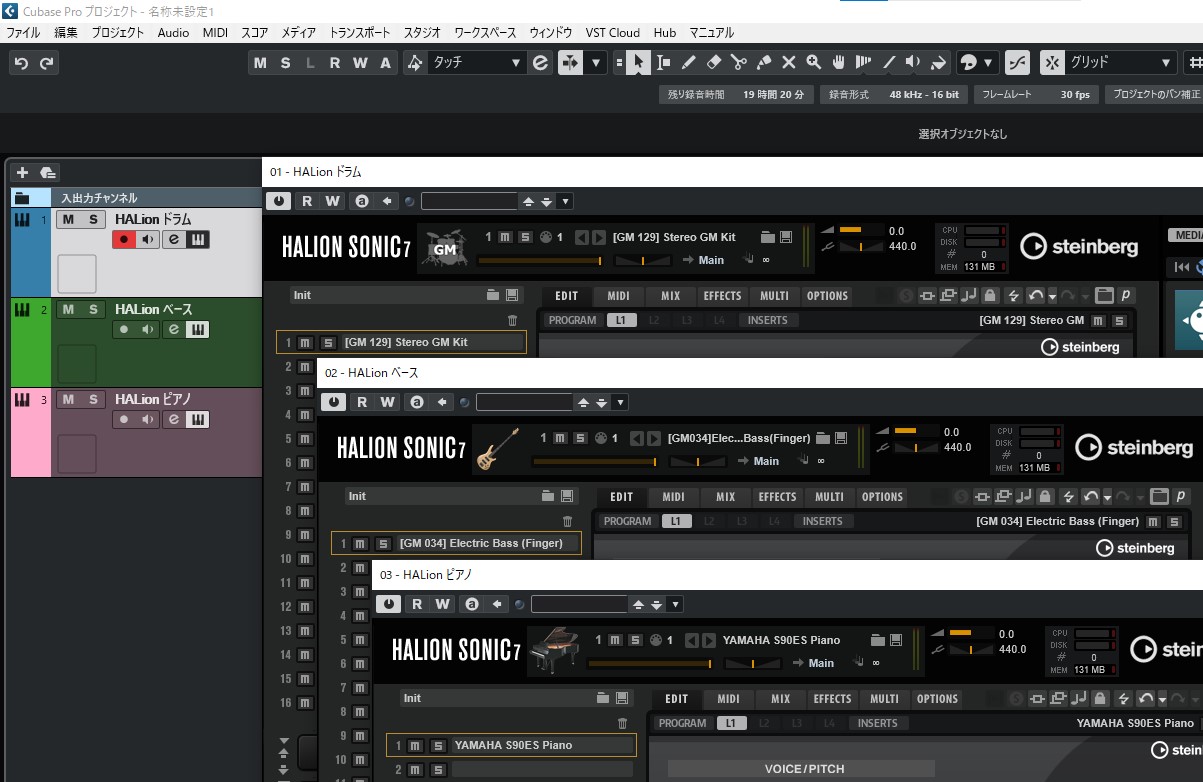The image size is (1203, 782).
Task: Select the Object Selection arrow tool
Action: click(638, 62)
